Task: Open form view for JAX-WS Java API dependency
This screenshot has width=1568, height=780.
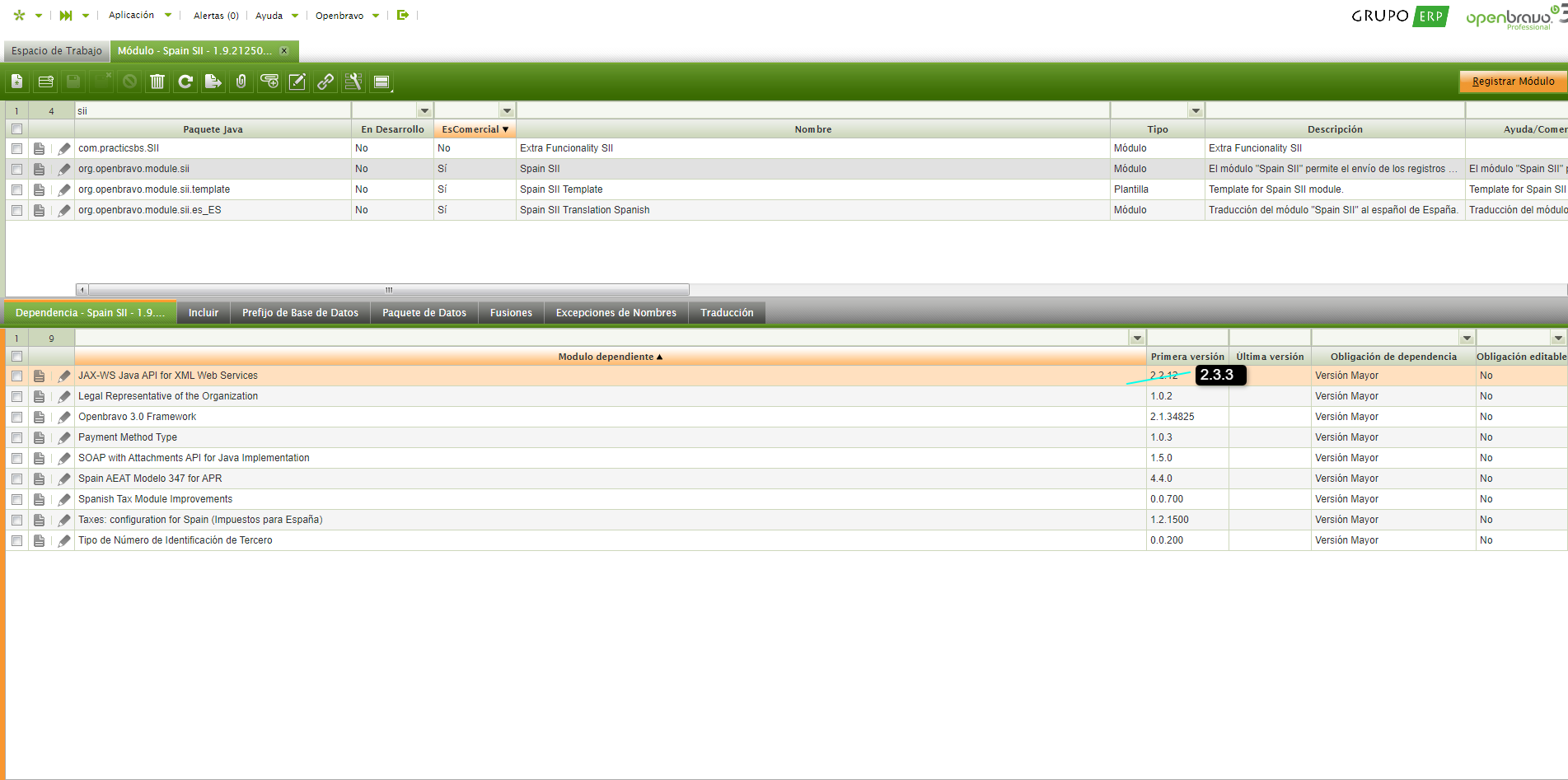Action: pyautogui.click(x=39, y=376)
